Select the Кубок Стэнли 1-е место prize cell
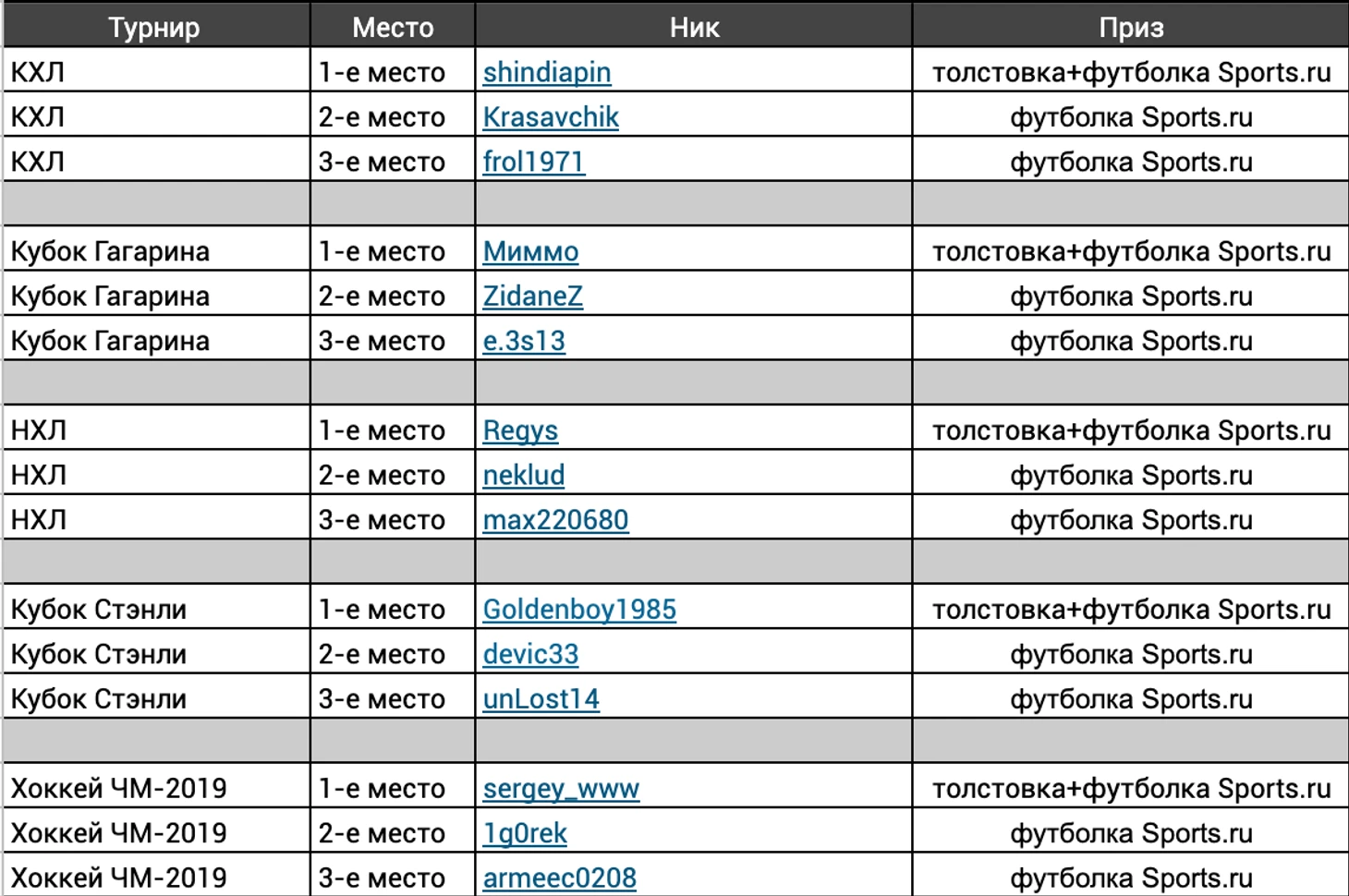 (1131, 610)
